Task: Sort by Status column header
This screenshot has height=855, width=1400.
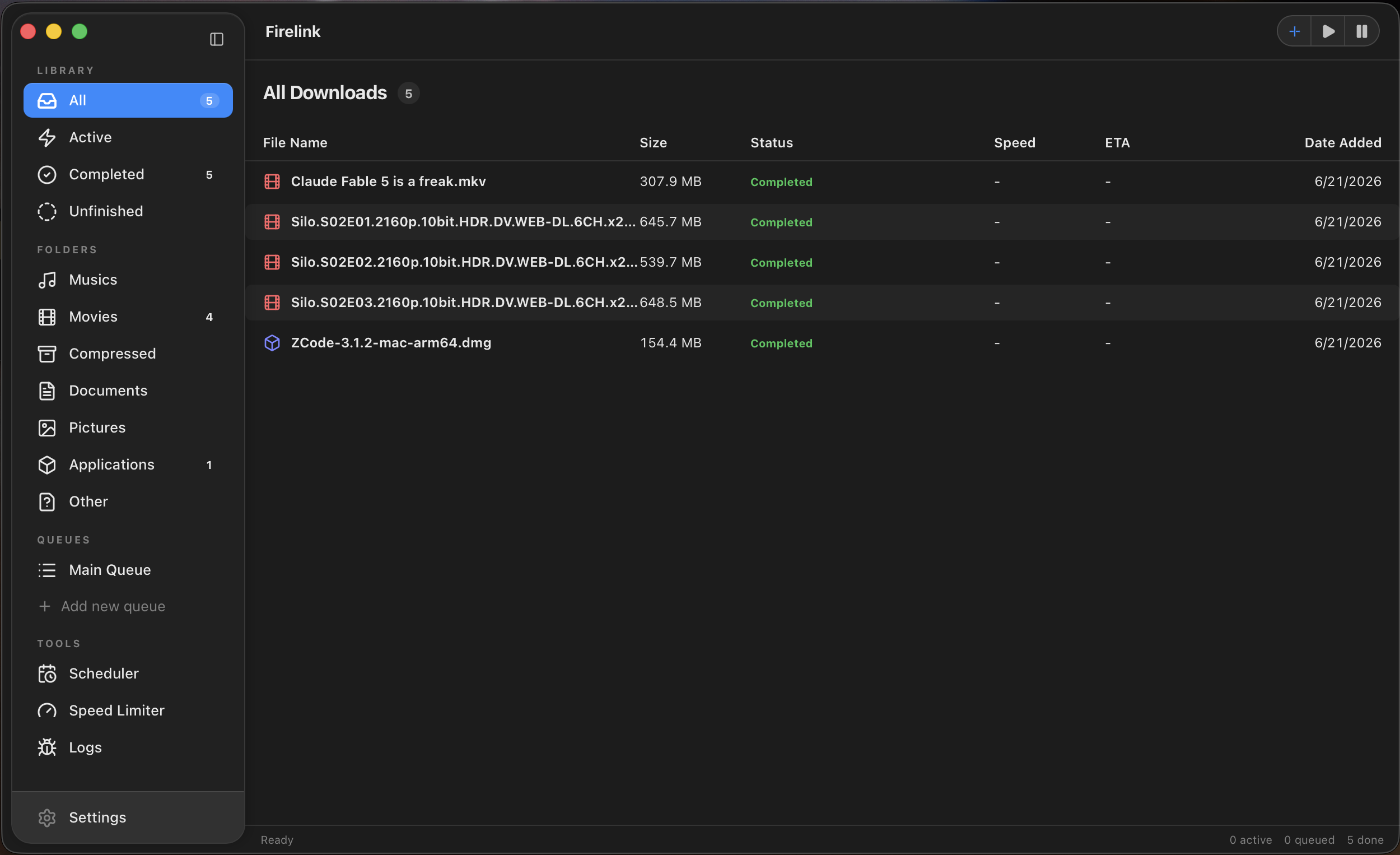Action: (771, 143)
